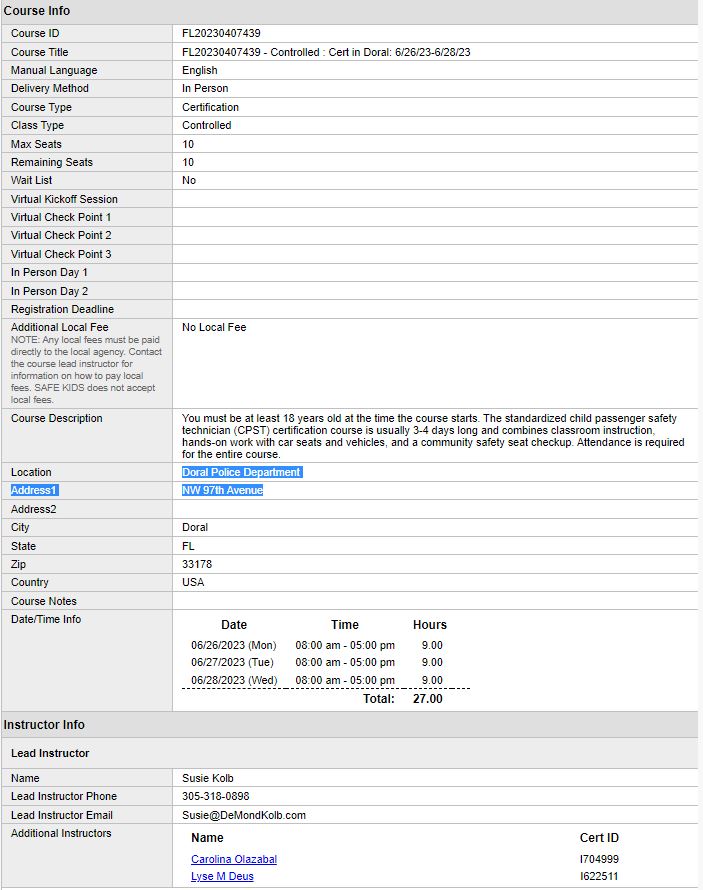Click the Lead Instructor subheading
703x890 pixels.
[50, 753]
